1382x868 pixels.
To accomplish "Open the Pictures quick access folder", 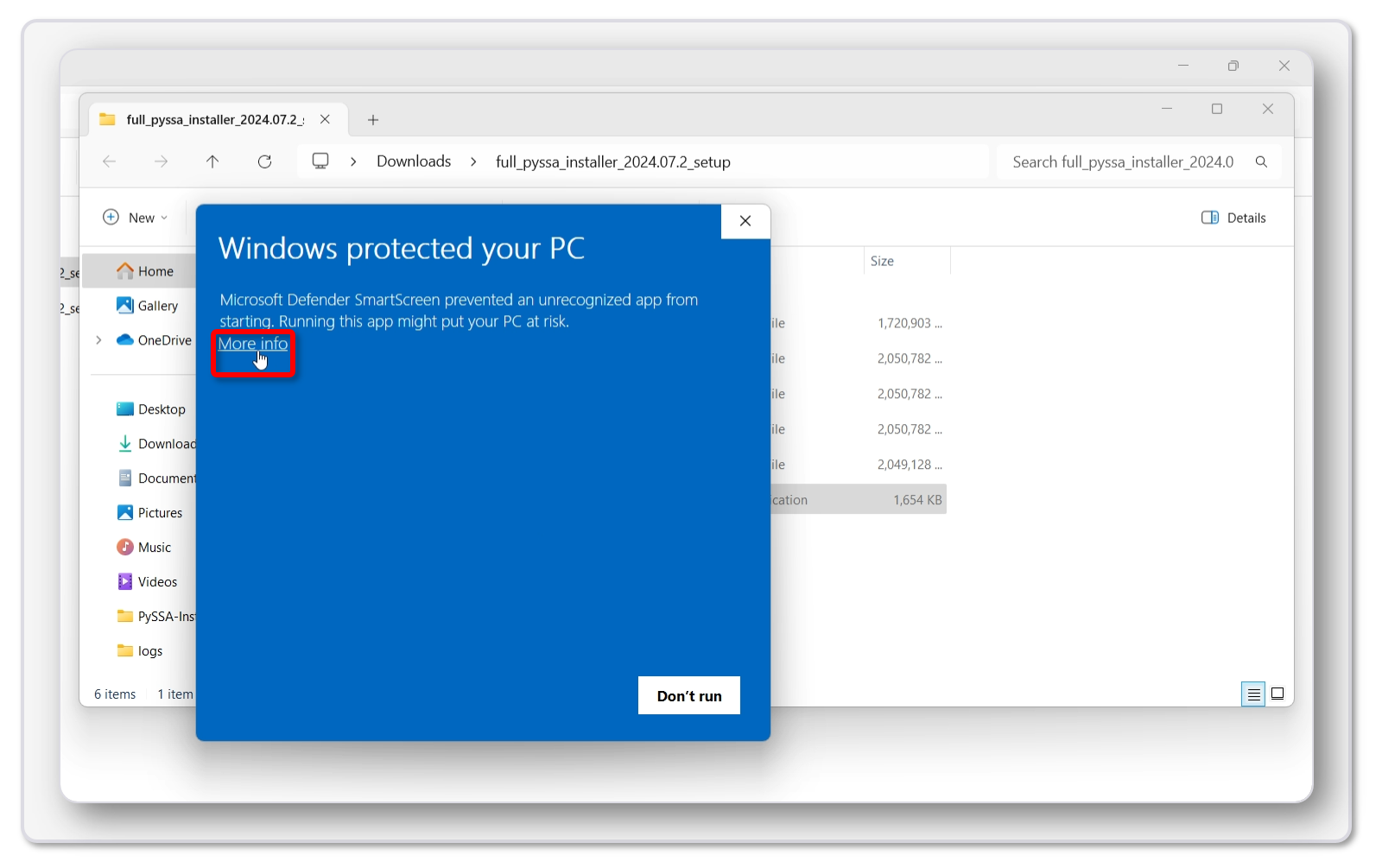I will 149,513.
